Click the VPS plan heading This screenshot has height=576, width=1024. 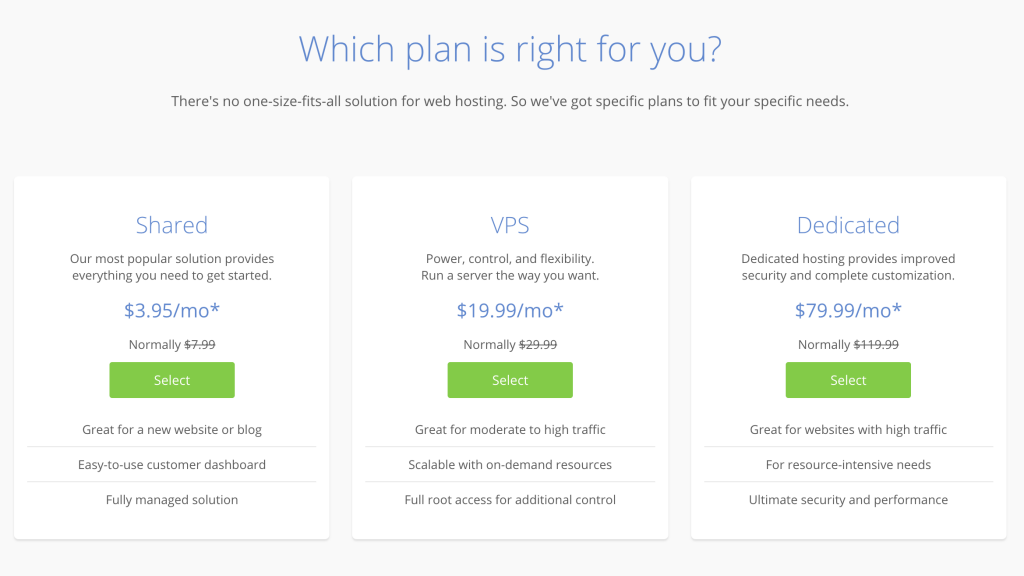510,225
